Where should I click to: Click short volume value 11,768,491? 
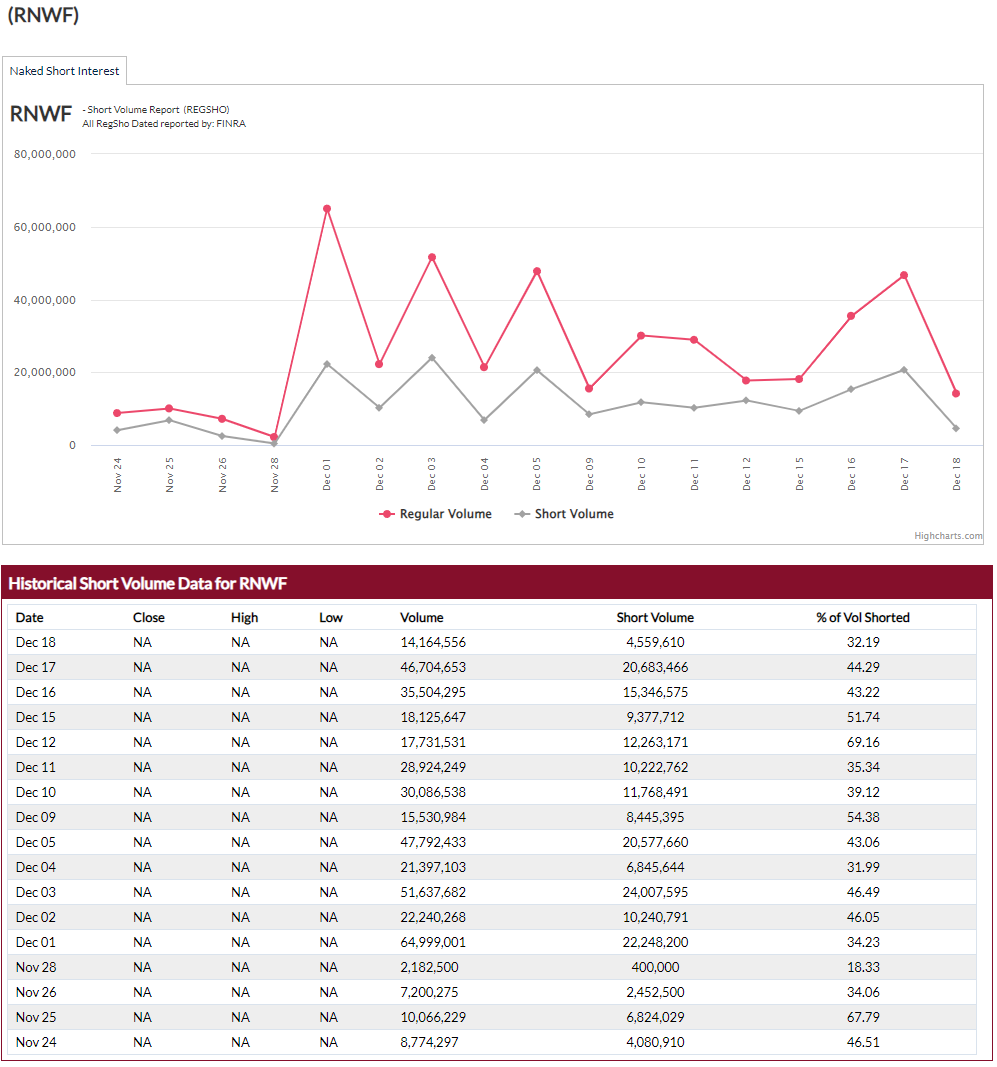coord(655,792)
